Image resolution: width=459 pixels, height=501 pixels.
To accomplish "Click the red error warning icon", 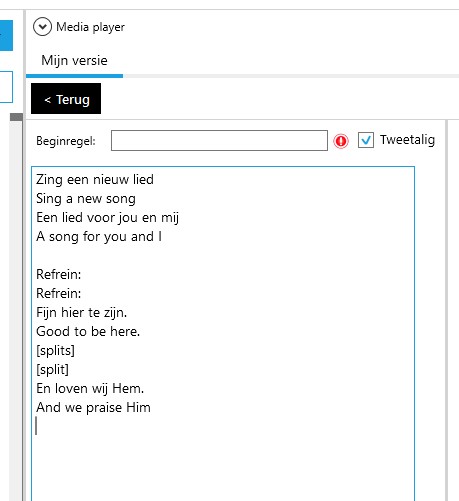I will pos(341,141).
